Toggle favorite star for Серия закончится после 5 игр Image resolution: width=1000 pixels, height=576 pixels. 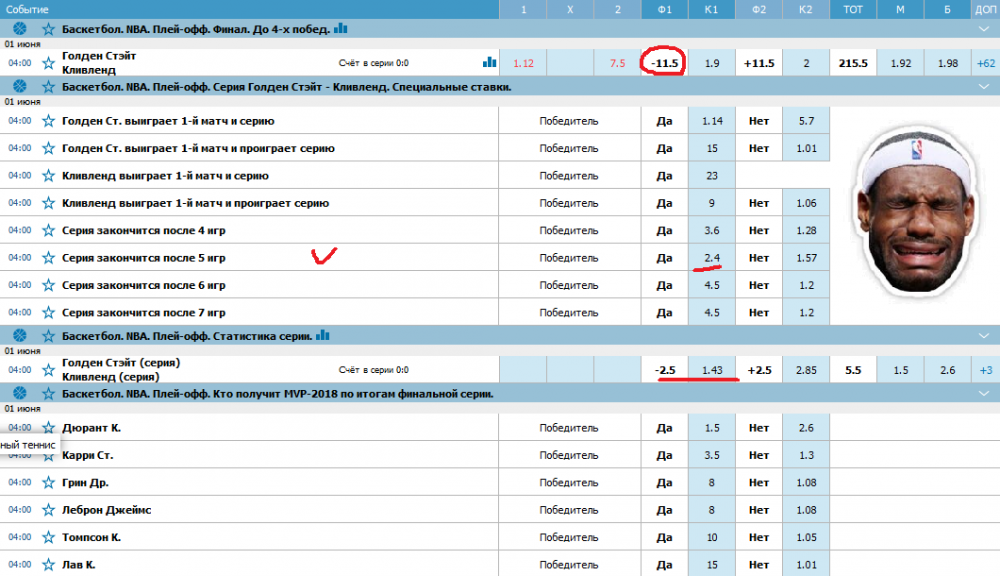pyautogui.click(x=48, y=258)
